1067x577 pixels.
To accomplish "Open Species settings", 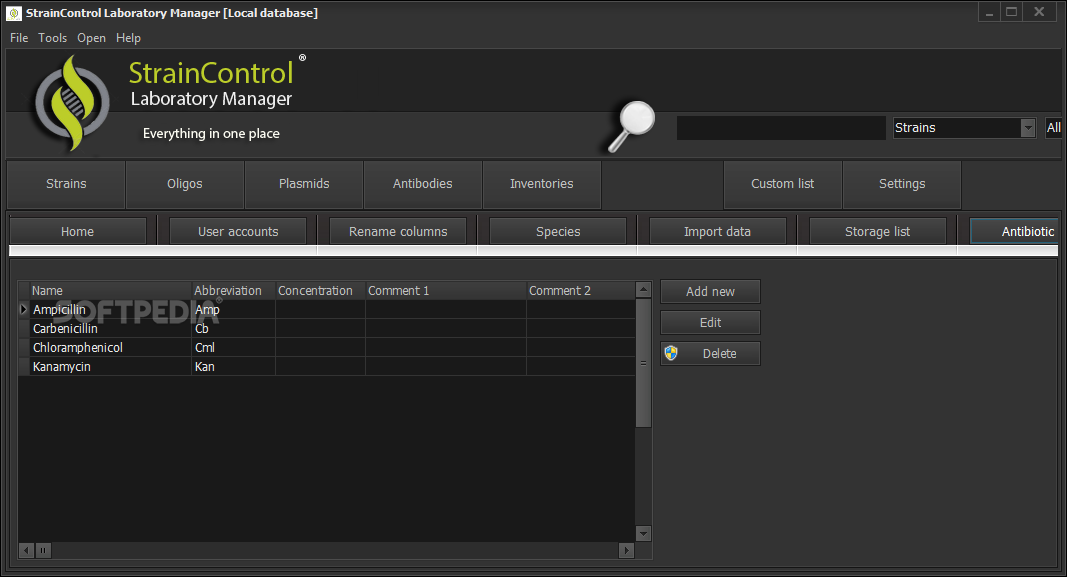I will pyautogui.click(x=558, y=231).
